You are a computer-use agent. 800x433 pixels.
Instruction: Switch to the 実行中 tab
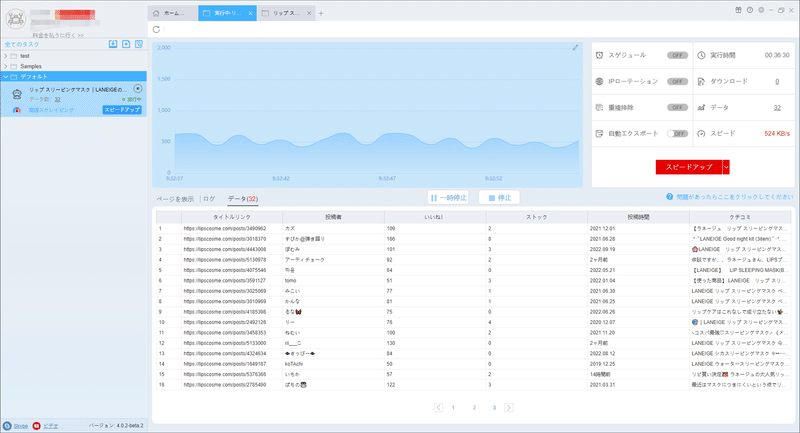tap(227, 13)
